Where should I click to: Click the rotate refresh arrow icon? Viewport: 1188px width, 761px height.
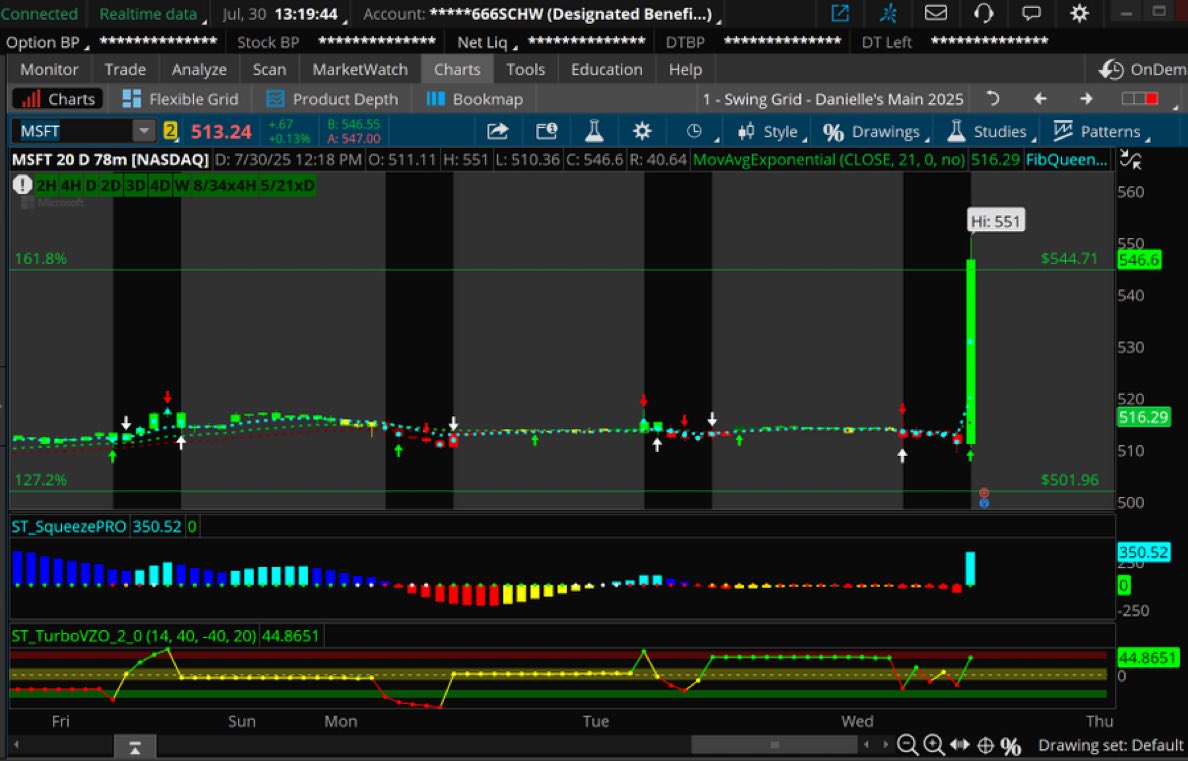click(x=993, y=99)
